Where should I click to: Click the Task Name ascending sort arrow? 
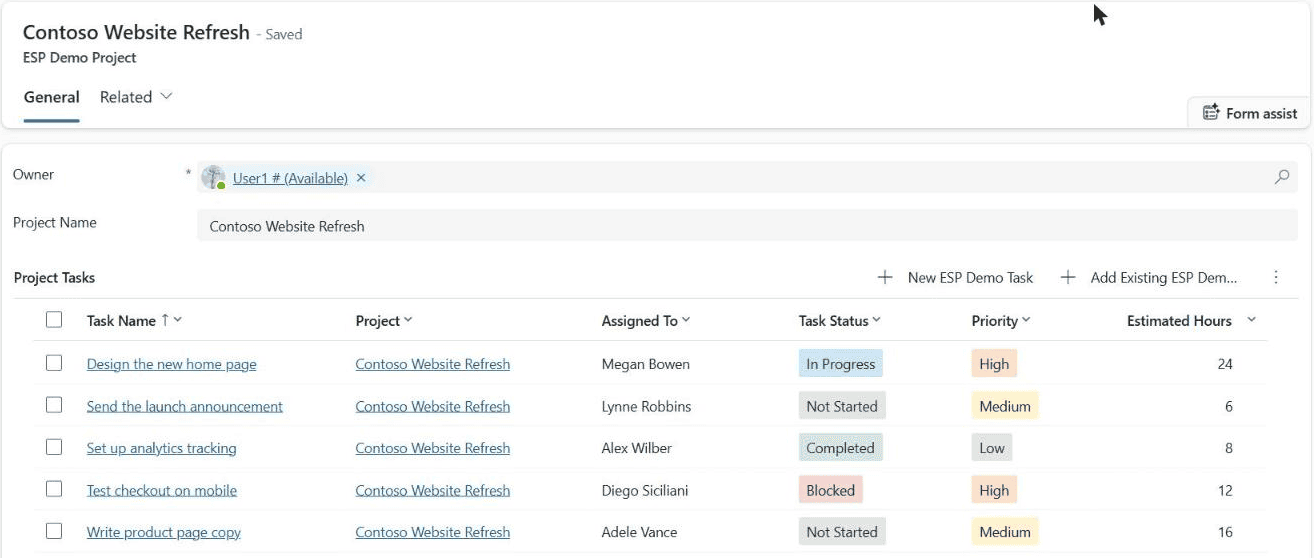(x=165, y=320)
